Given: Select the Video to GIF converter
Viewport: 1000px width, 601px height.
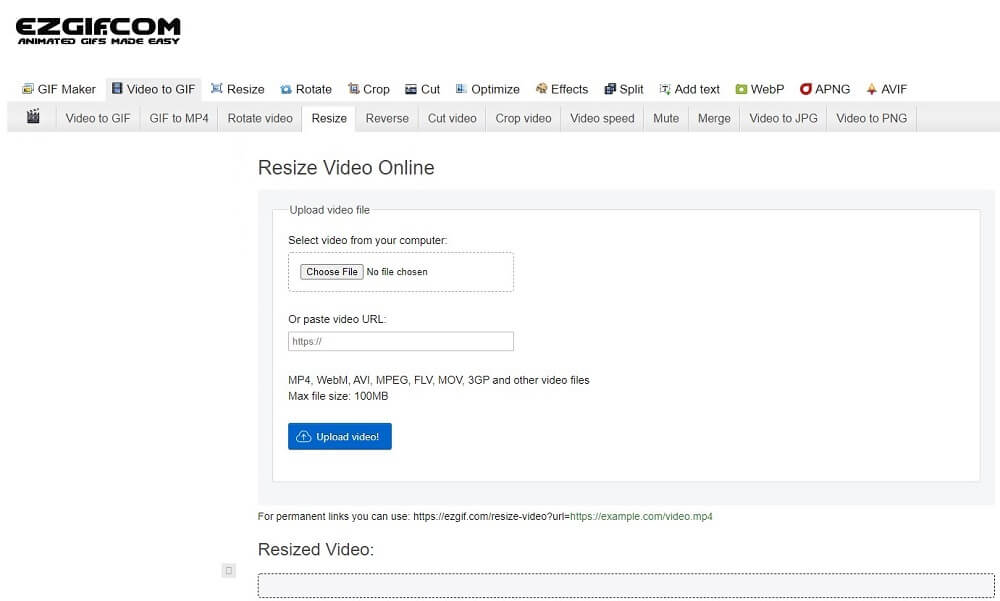Looking at the screenshot, I should coord(153,89).
